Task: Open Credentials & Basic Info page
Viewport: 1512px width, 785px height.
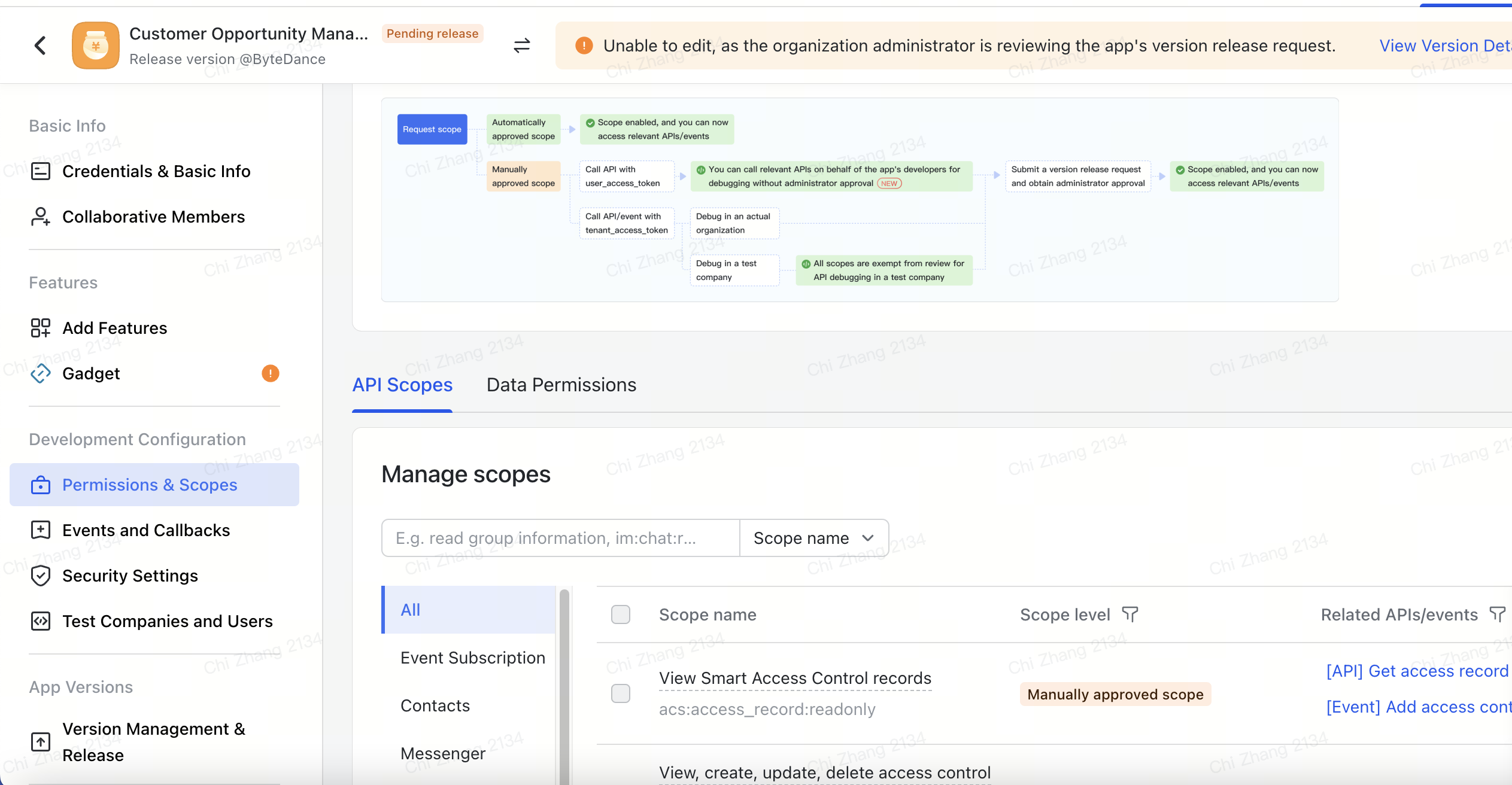Action: (x=156, y=171)
